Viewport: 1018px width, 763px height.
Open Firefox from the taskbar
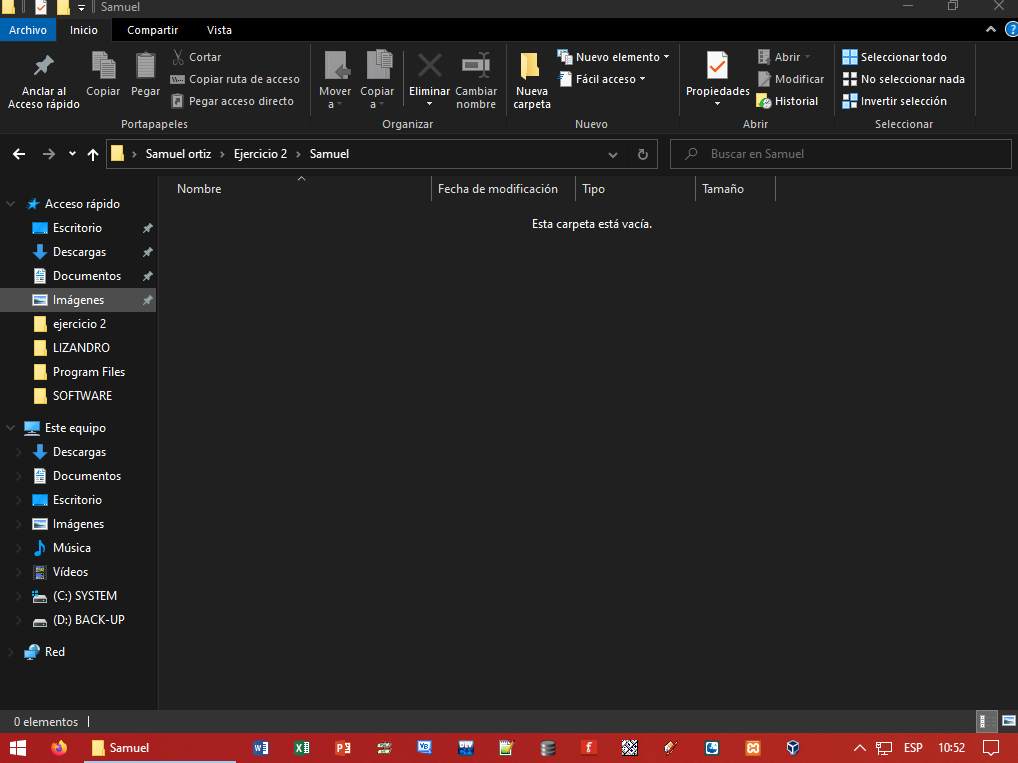click(x=58, y=747)
